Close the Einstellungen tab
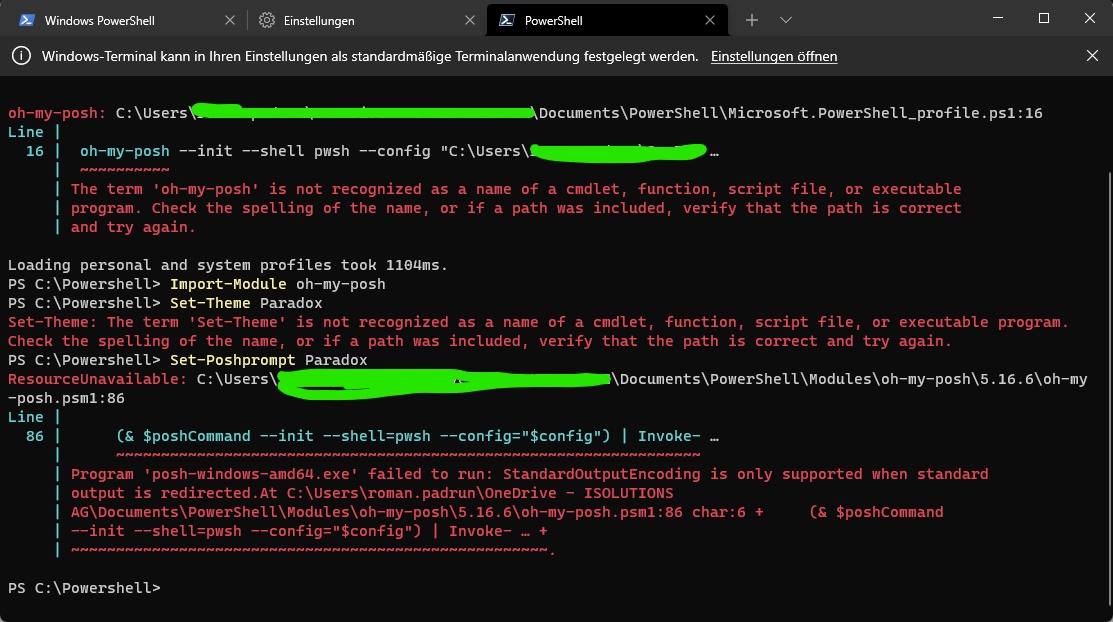The width and height of the screenshot is (1113, 622). pos(470,19)
